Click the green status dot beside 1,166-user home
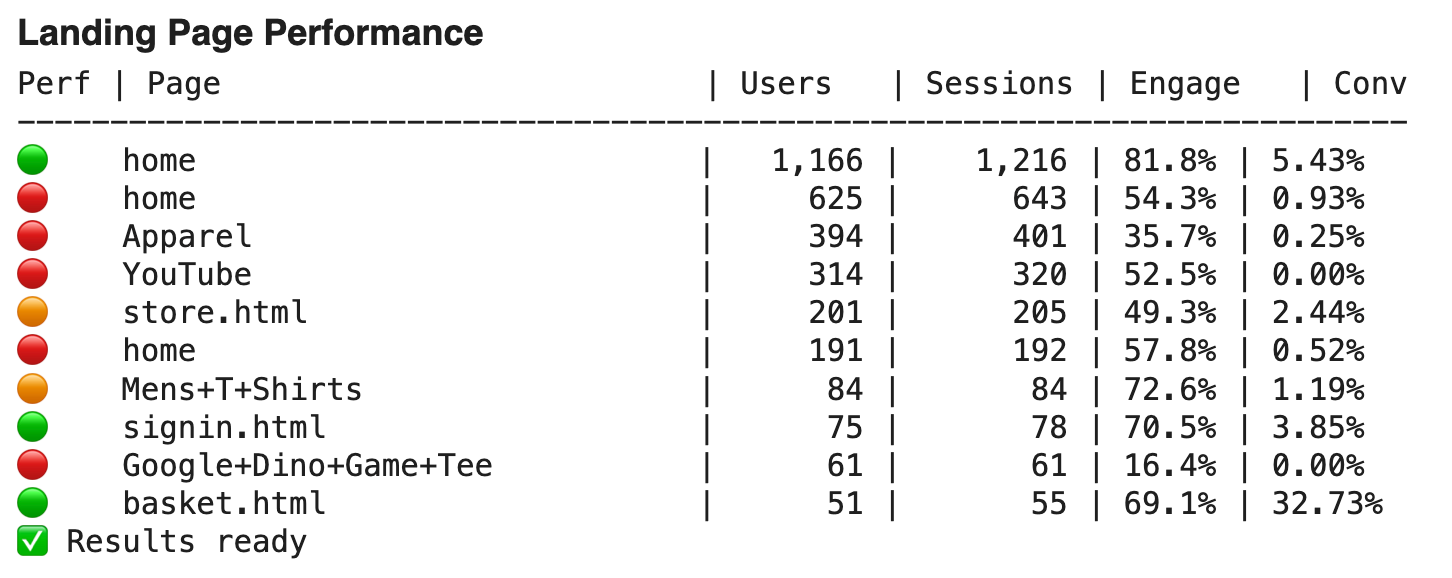Viewport: 1452px width, 578px height. click(33, 160)
